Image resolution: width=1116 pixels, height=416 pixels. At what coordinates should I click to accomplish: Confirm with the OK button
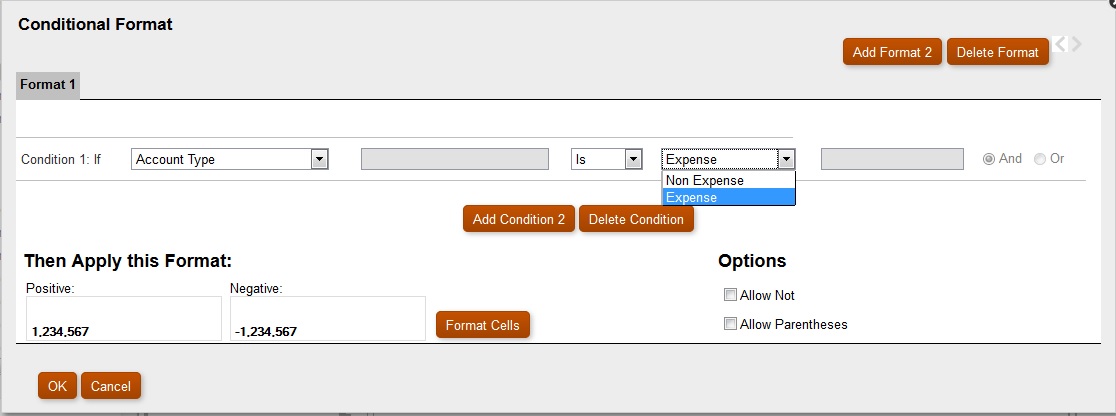[x=57, y=386]
